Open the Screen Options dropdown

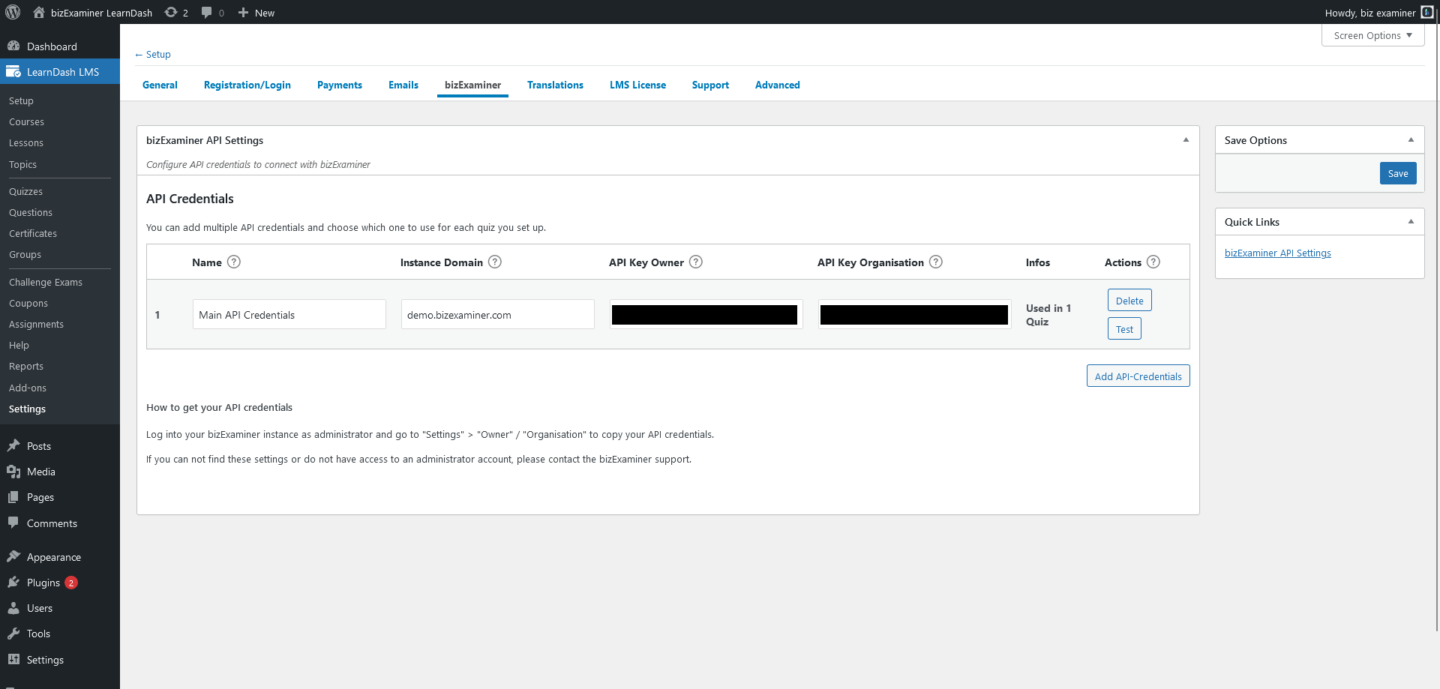[x=1372, y=35]
